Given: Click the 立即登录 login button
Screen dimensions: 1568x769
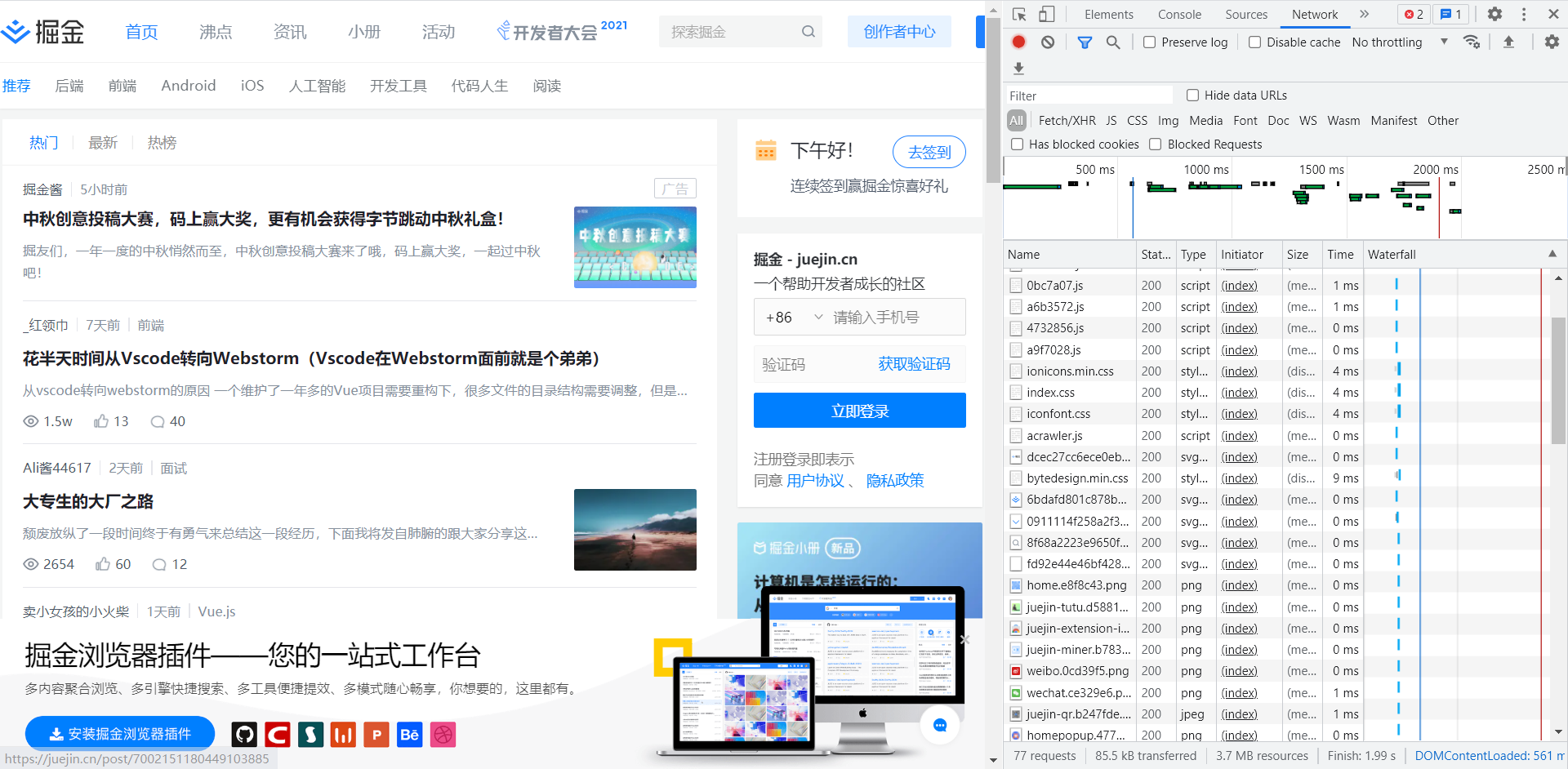Looking at the screenshot, I should point(859,411).
